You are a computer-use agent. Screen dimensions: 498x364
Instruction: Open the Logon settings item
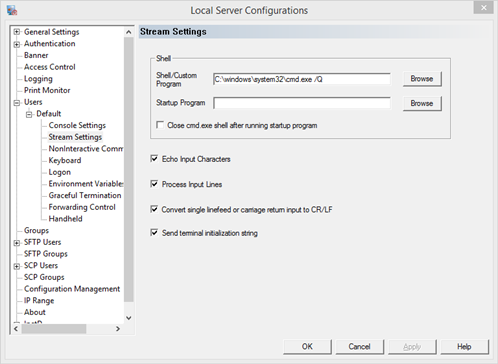coord(60,172)
